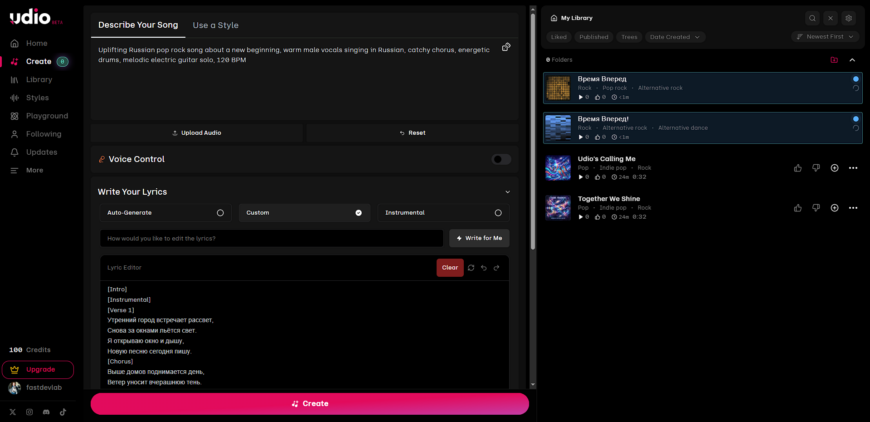The height and width of the screenshot is (422, 870).
Task: Add Udio's Calling Me to a playlist
Action: (x=834, y=168)
